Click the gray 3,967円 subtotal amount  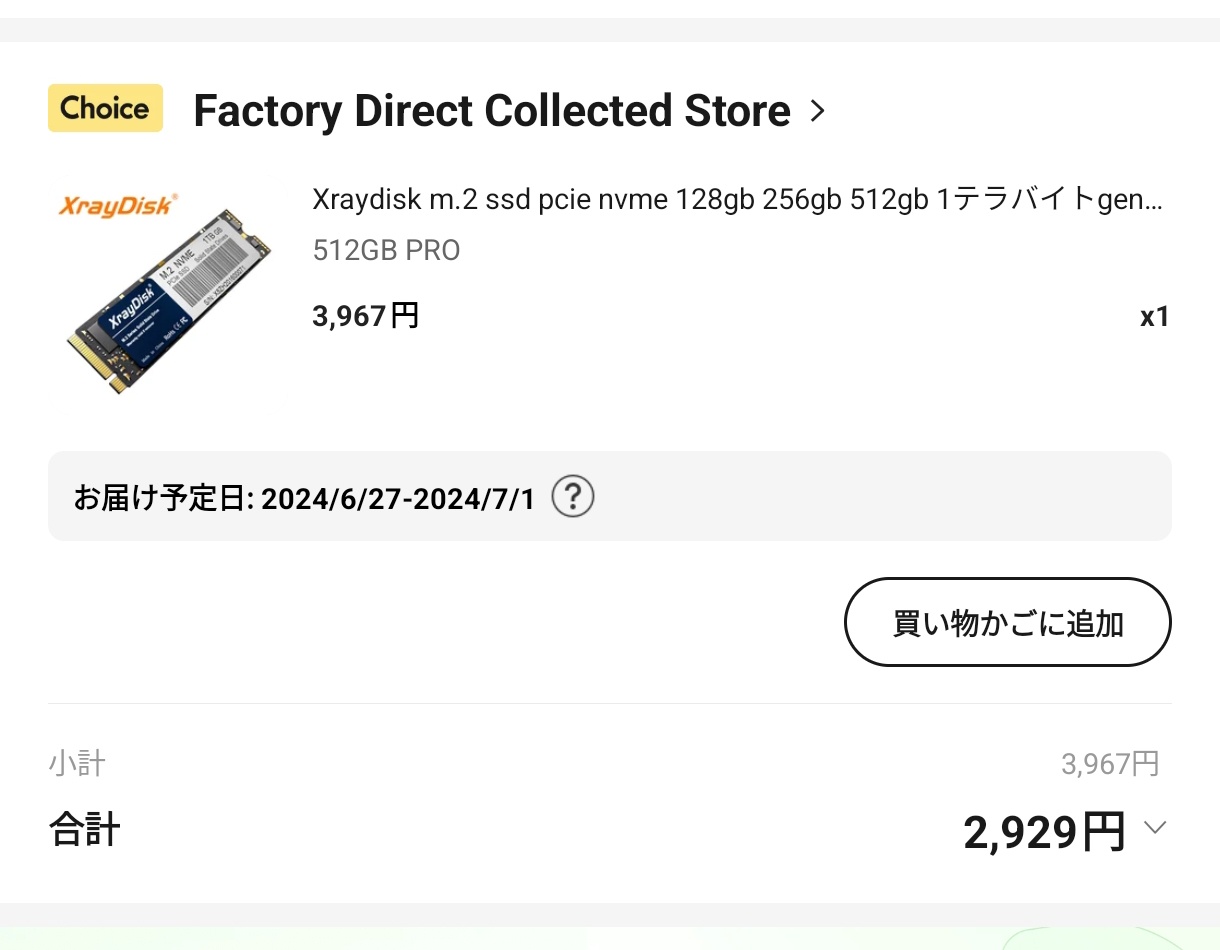(x=1109, y=764)
